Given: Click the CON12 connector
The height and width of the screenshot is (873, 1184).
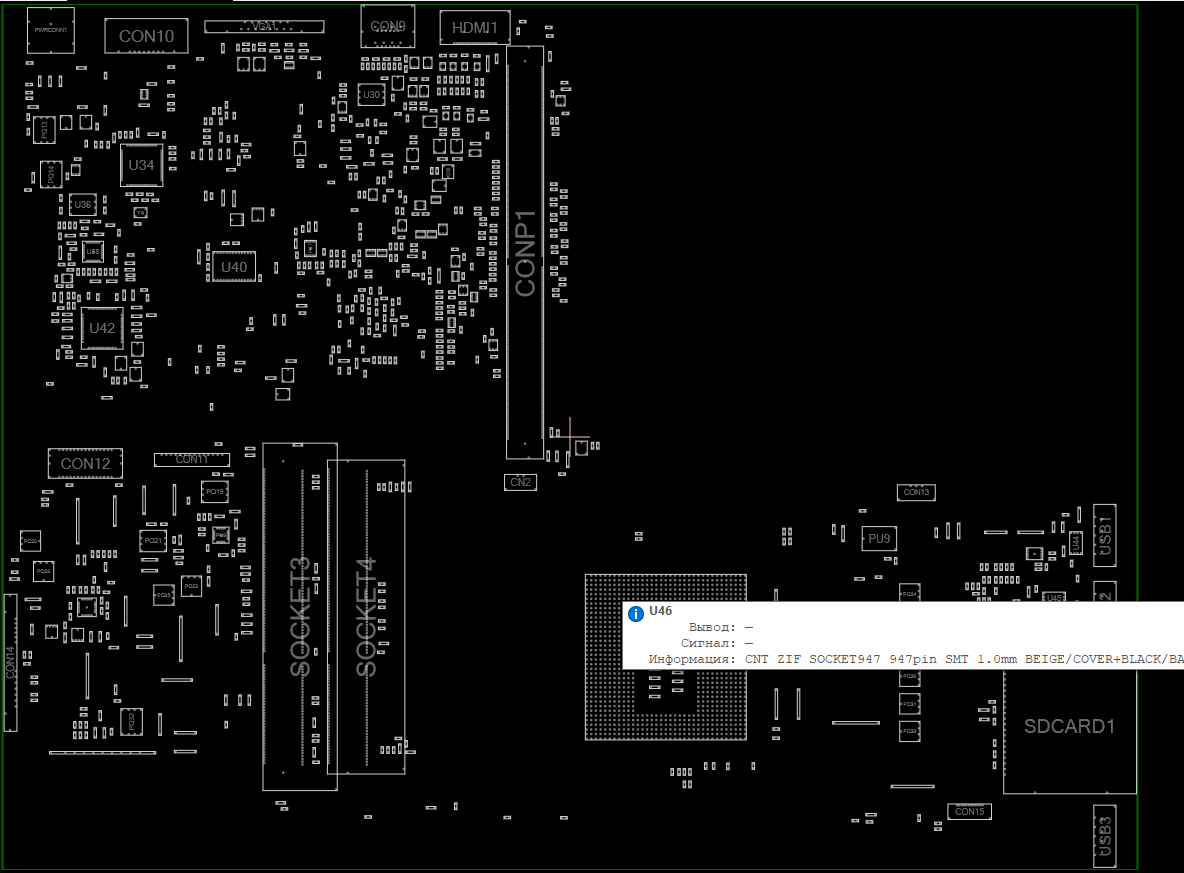Looking at the screenshot, I should (x=85, y=463).
